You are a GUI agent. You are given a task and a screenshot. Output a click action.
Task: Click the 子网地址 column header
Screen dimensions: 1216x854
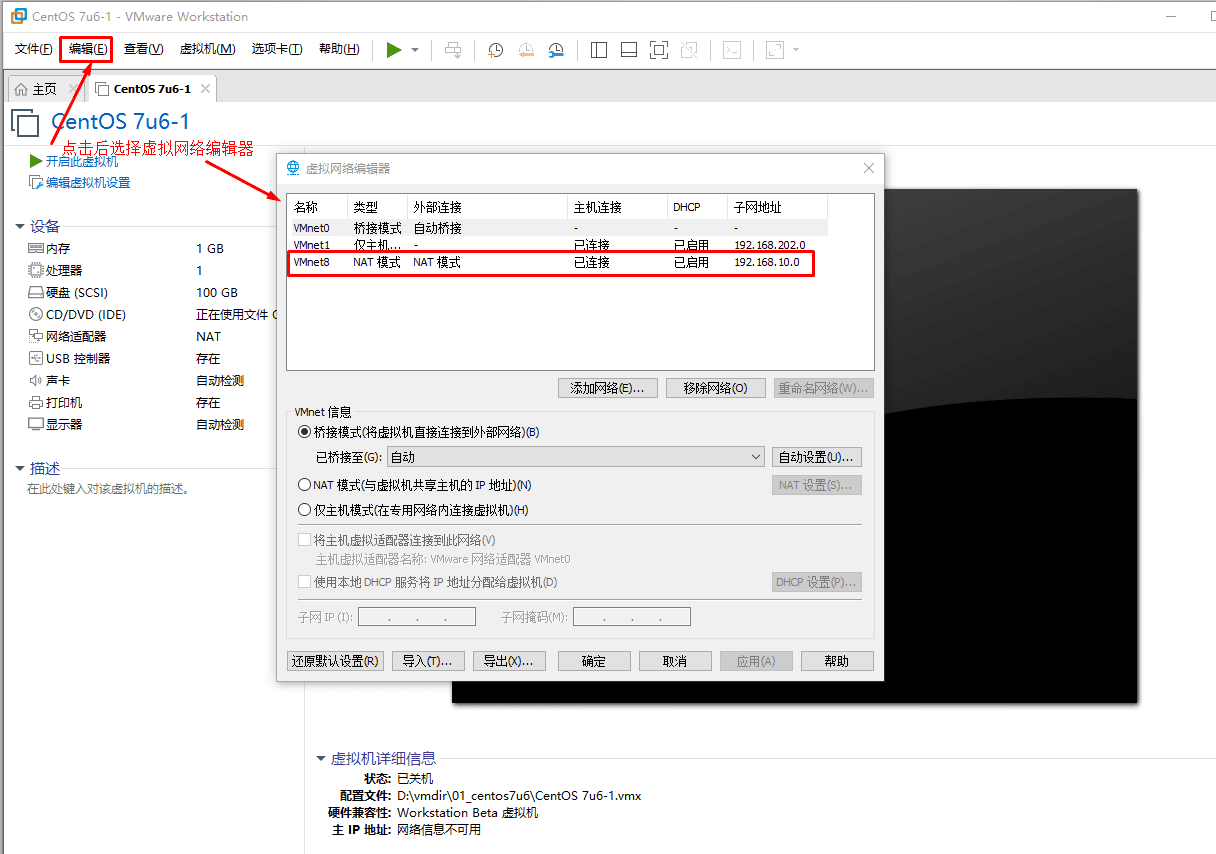point(778,207)
